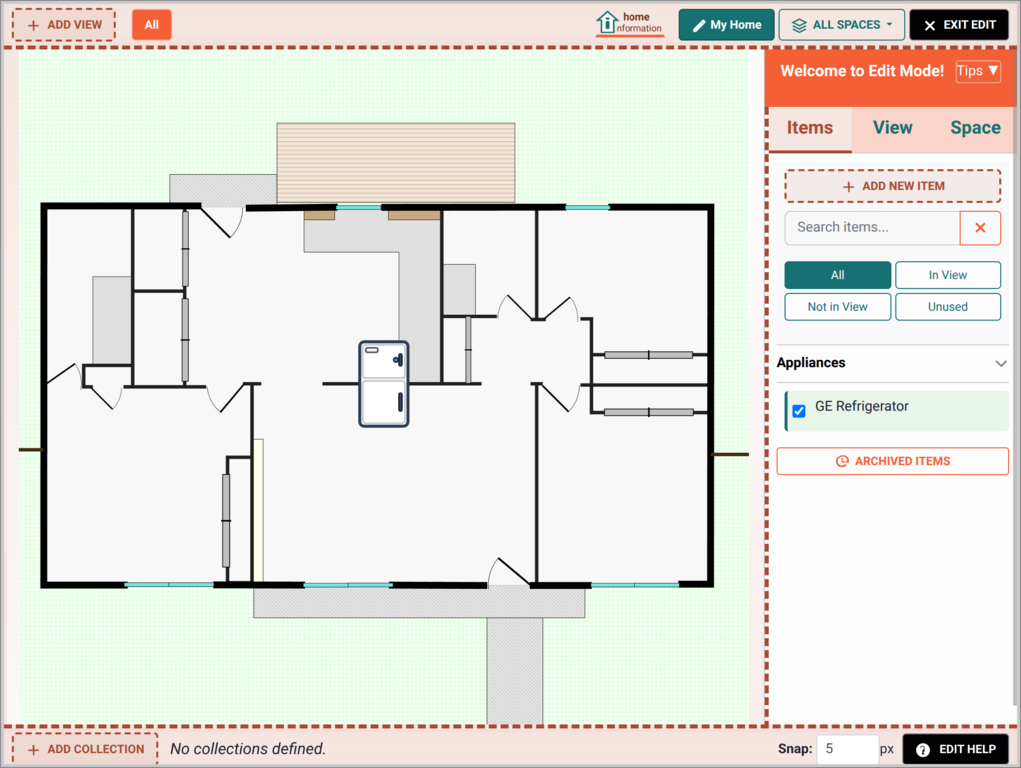Open ARCHIVED ITEMS

893,461
